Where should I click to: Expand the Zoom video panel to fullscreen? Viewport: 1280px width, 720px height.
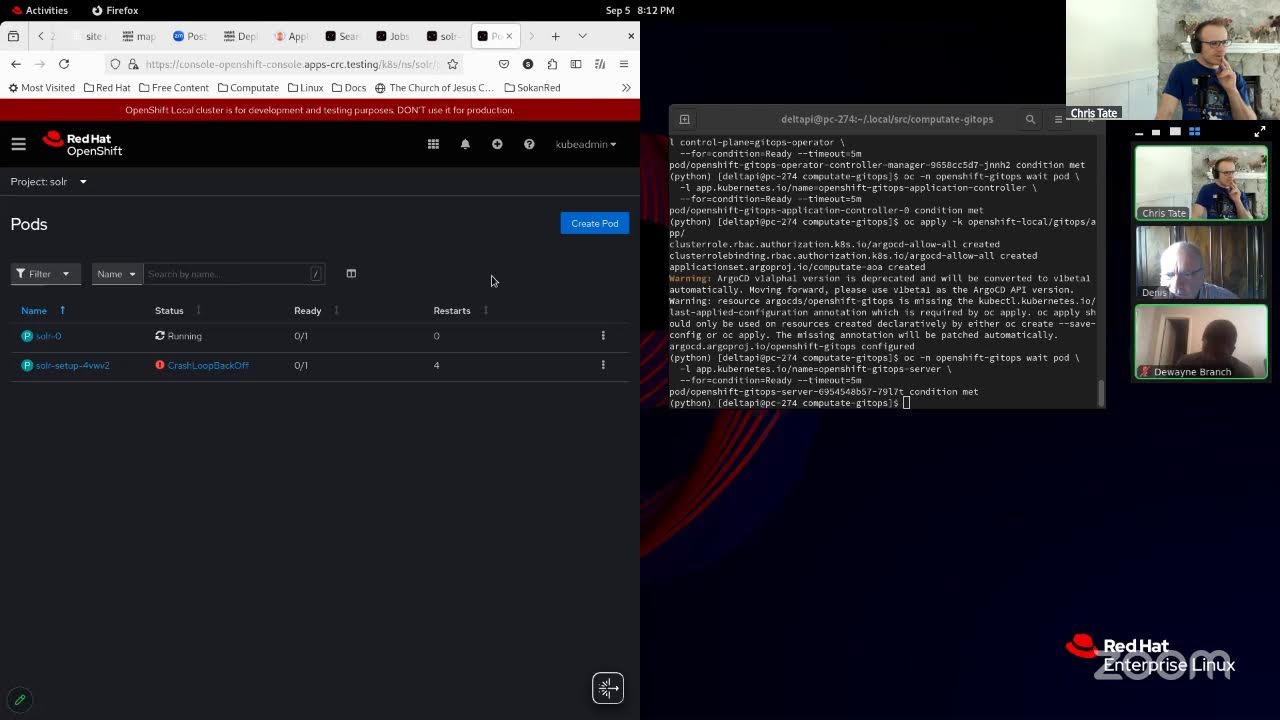point(1260,131)
